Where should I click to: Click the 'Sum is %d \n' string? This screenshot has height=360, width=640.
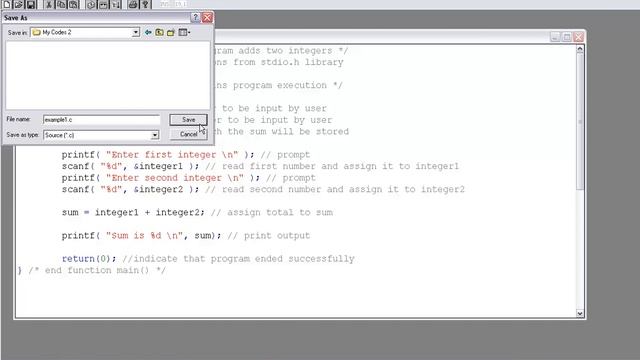click(x=144, y=236)
